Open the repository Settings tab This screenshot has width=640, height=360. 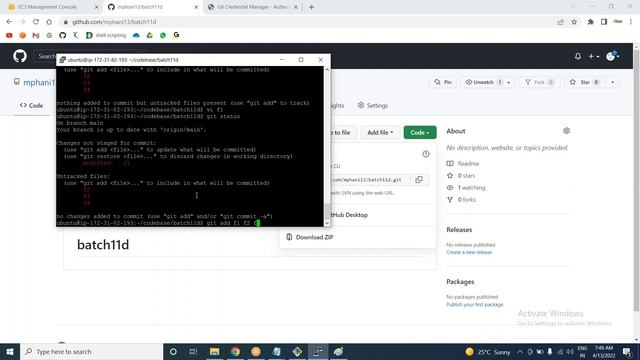(x=373, y=105)
